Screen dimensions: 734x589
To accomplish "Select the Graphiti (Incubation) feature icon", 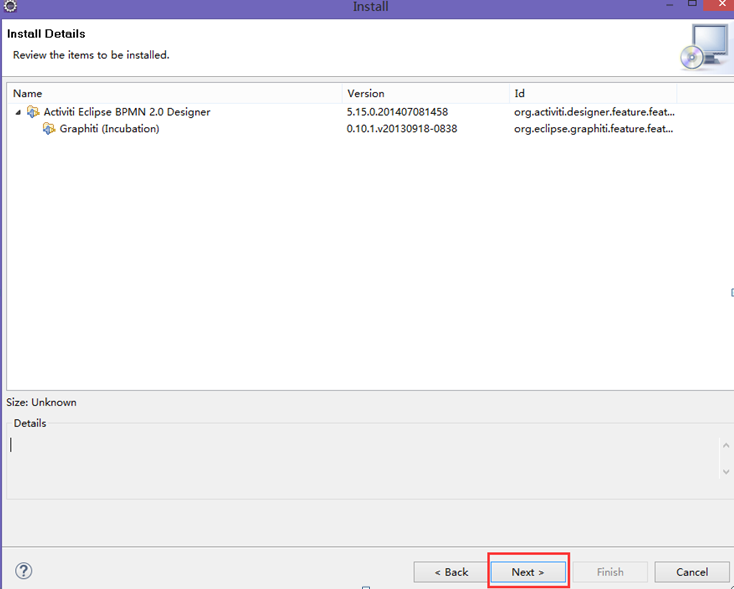I will [49, 129].
